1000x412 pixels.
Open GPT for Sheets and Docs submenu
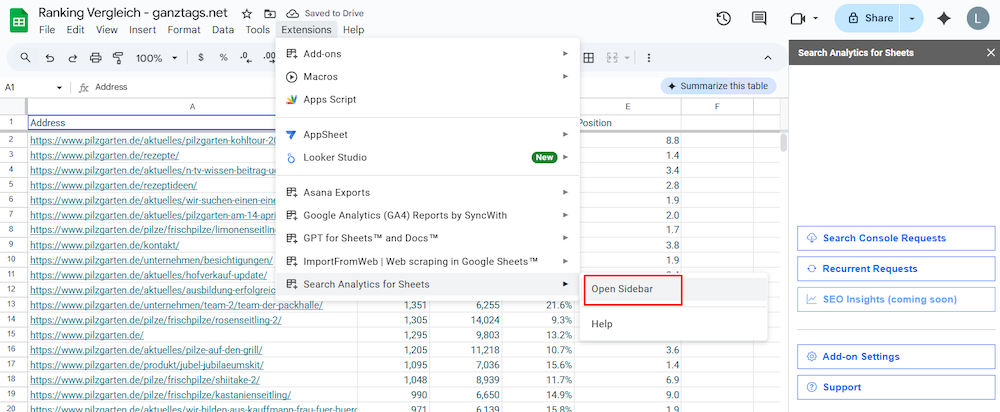pos(427,238)
